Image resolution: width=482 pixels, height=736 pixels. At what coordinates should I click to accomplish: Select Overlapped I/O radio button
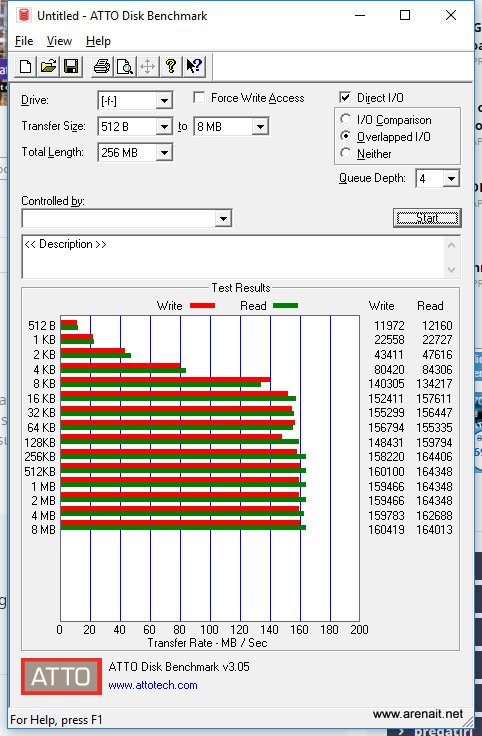(345, 136)
